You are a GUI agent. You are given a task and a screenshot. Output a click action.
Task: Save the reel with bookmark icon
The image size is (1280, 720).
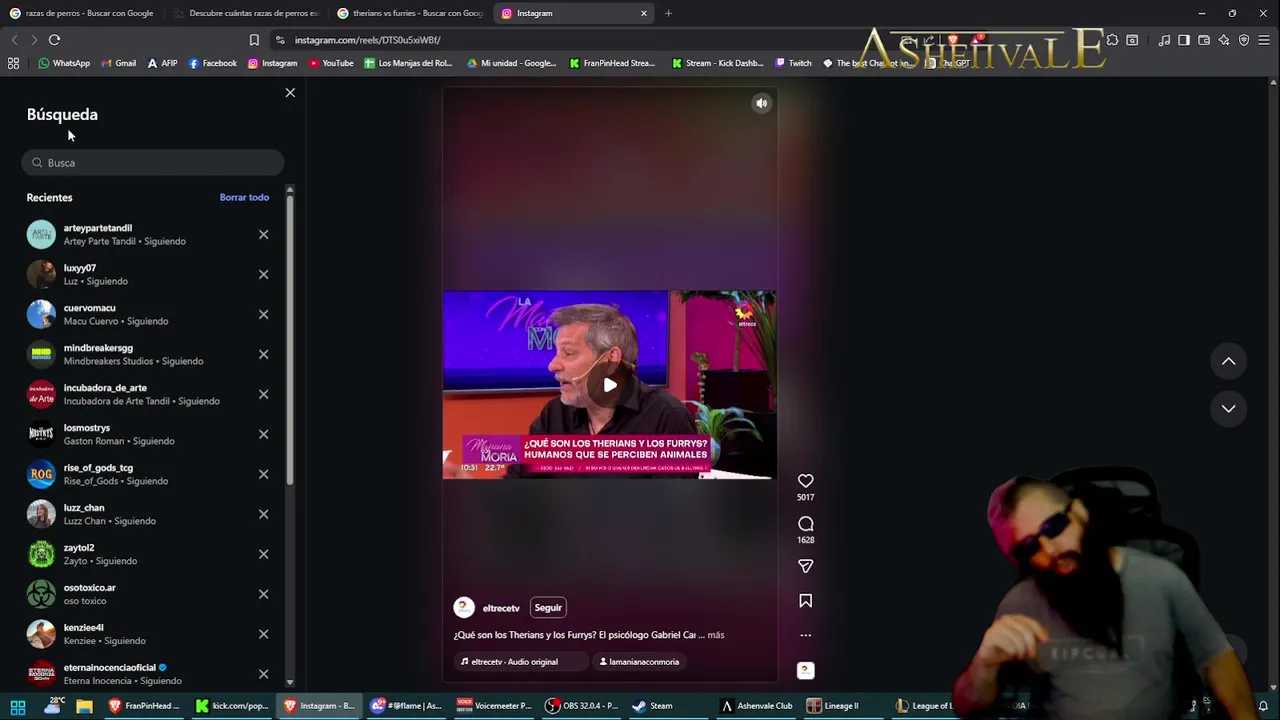pyautogui.click(x=806, y=601)
